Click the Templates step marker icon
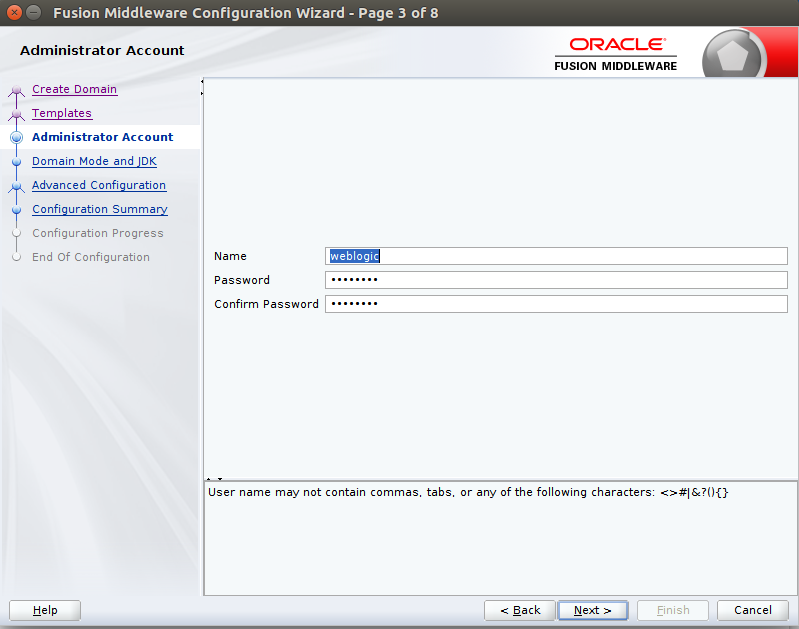Image resolution: width=799 pixels, height=629 pixels. tap(16, 114)
